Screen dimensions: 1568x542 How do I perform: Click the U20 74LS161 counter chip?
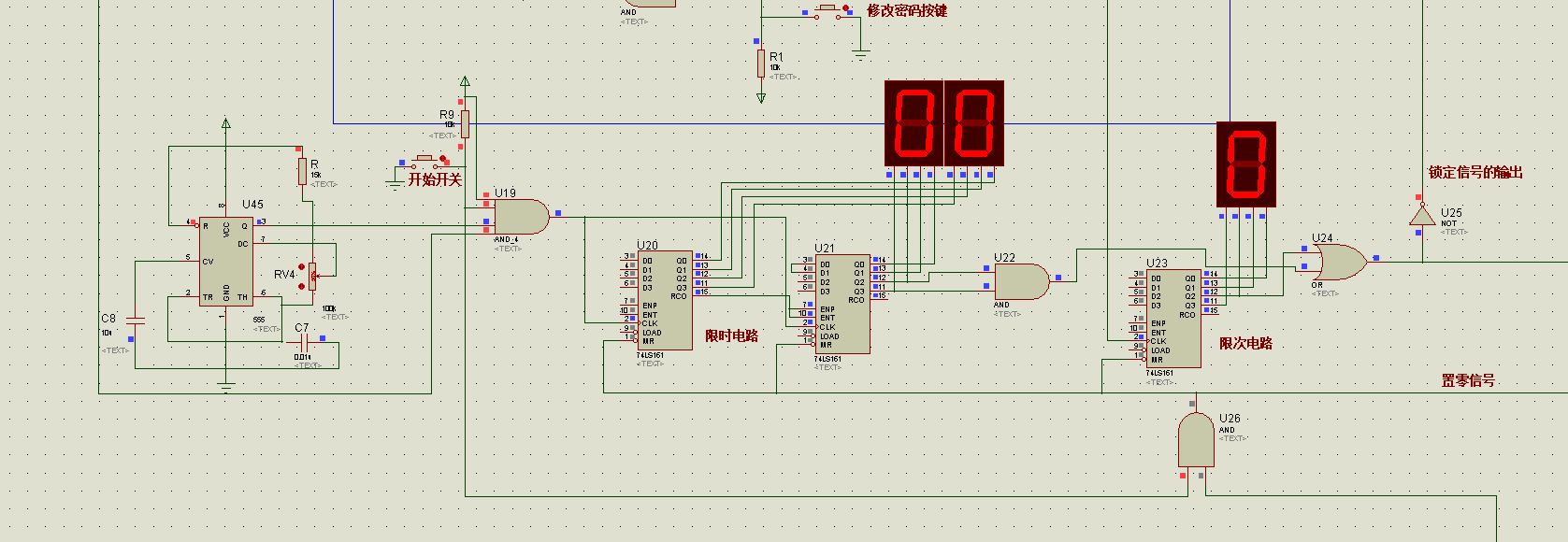click(x=665, y=300)
